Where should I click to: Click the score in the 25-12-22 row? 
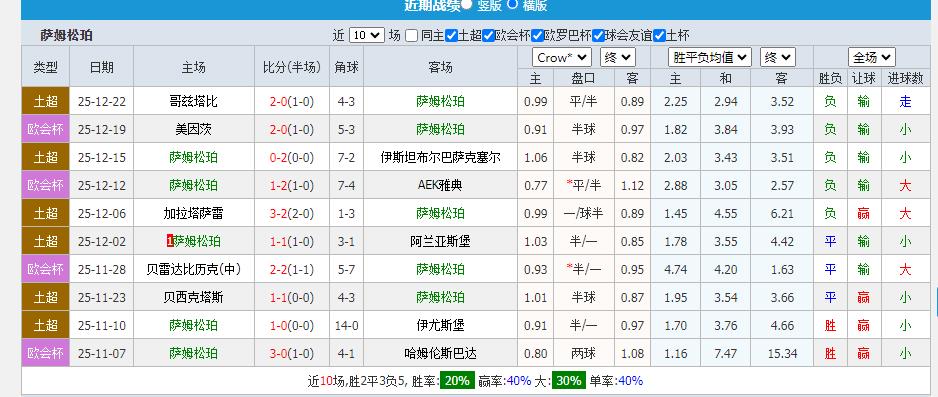click(x=291, y=102)
